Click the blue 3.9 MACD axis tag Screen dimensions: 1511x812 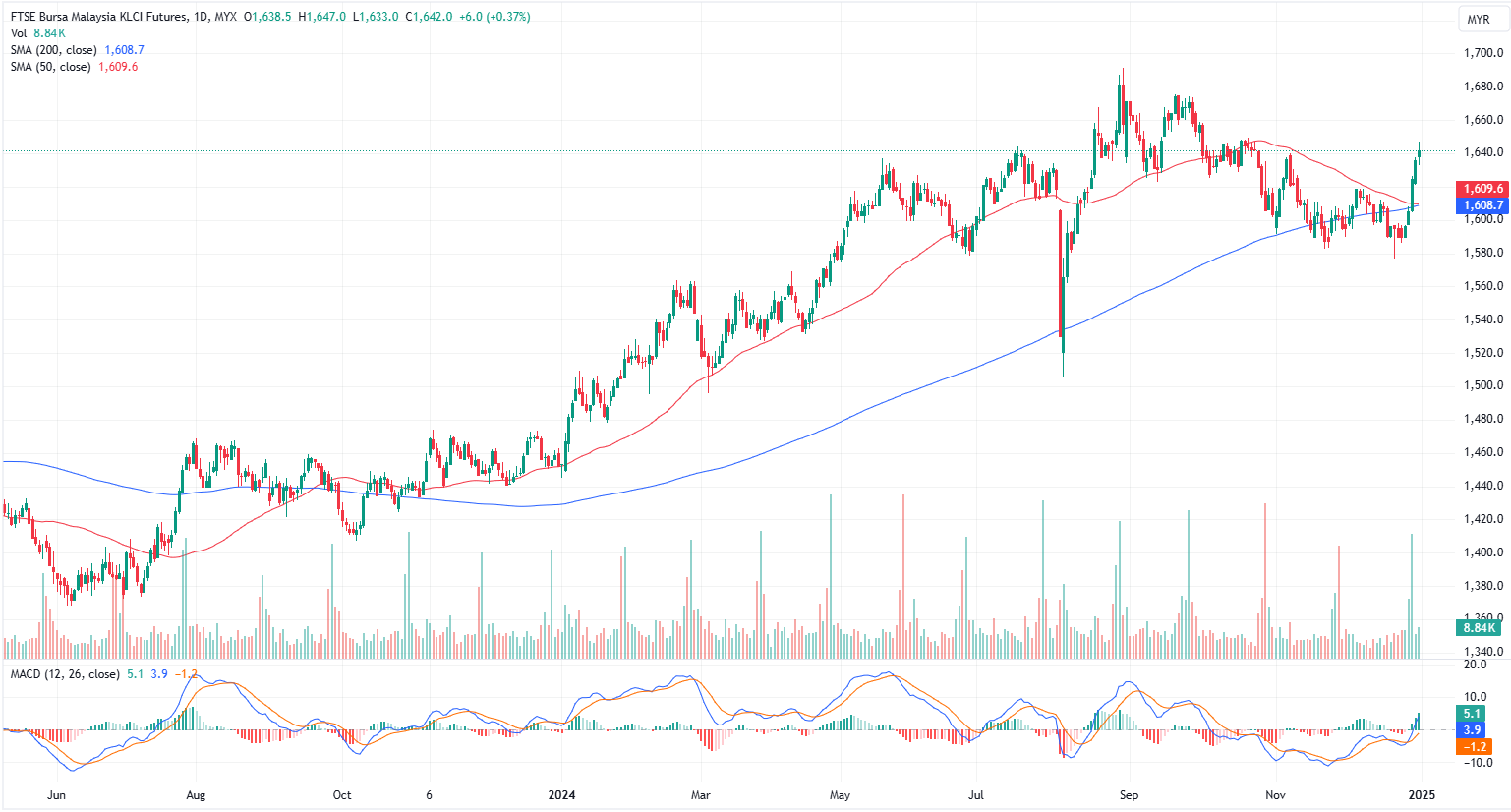tap(1472, 730)
